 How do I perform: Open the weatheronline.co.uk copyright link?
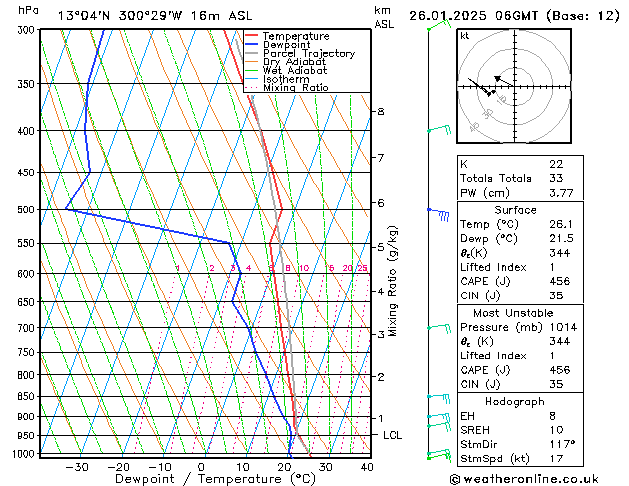(x=524, y=479)
